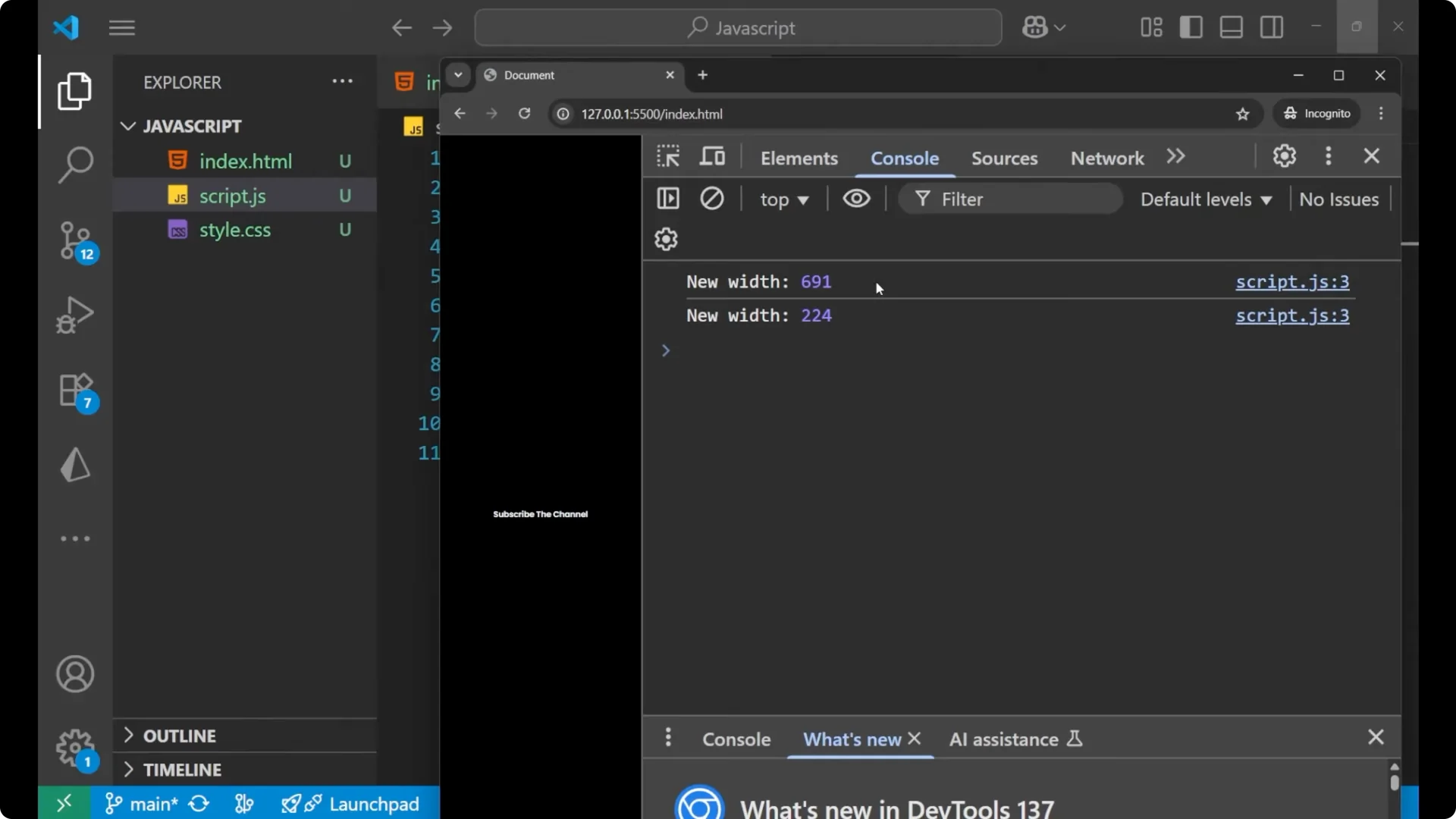This screenshot has width=1456, height=819.
Task: Open the top context dropdown
Action: (784, 199)
